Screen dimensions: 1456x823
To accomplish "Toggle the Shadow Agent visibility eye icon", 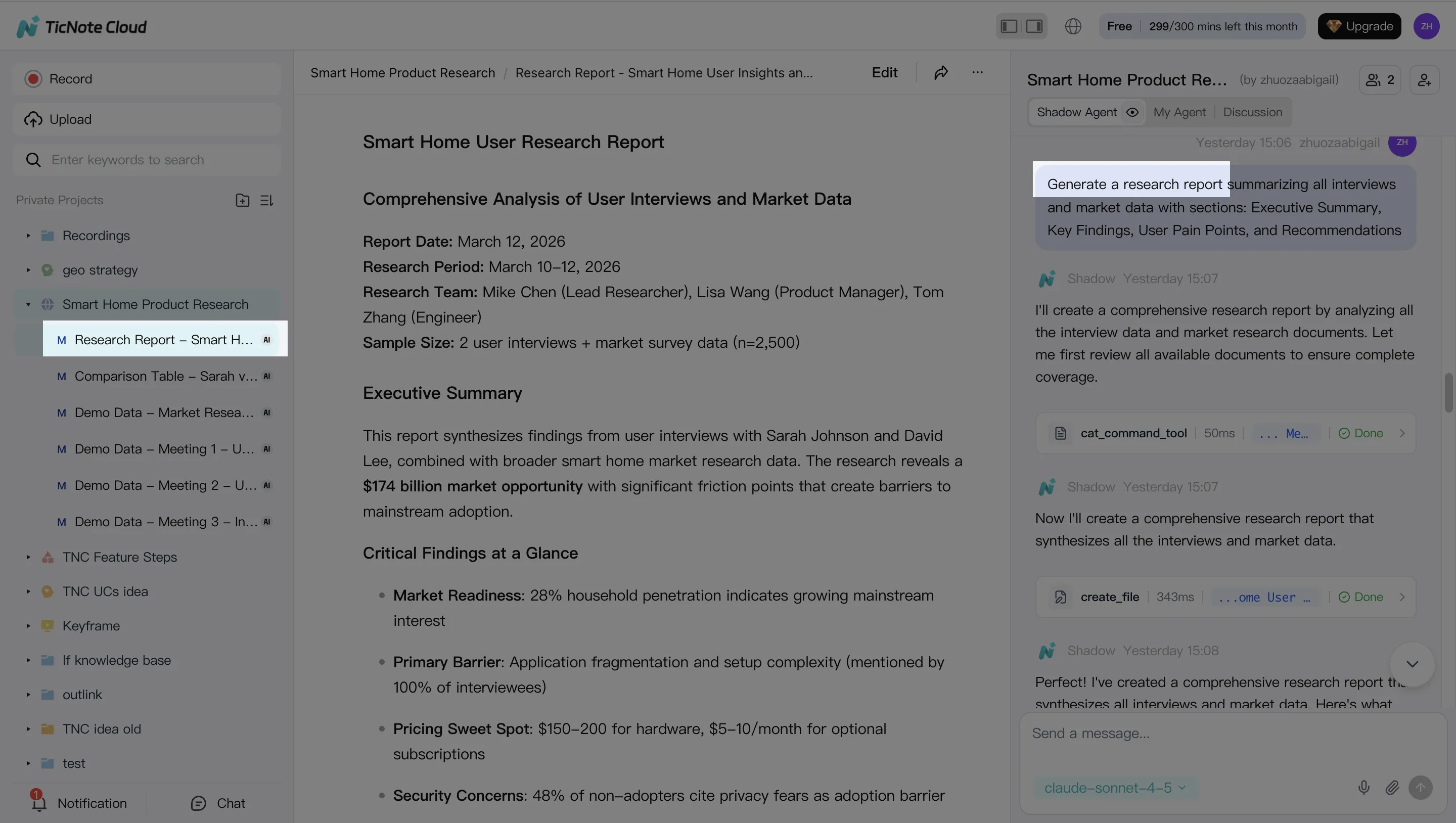I will [x=1132, y=112].
